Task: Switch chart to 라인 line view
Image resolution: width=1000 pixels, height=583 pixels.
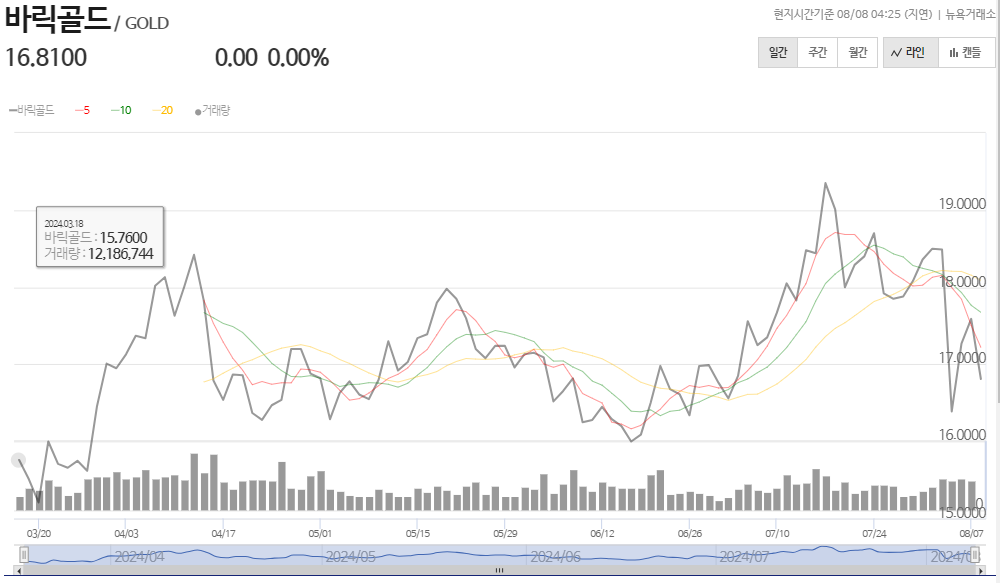Action: [910, 52]
